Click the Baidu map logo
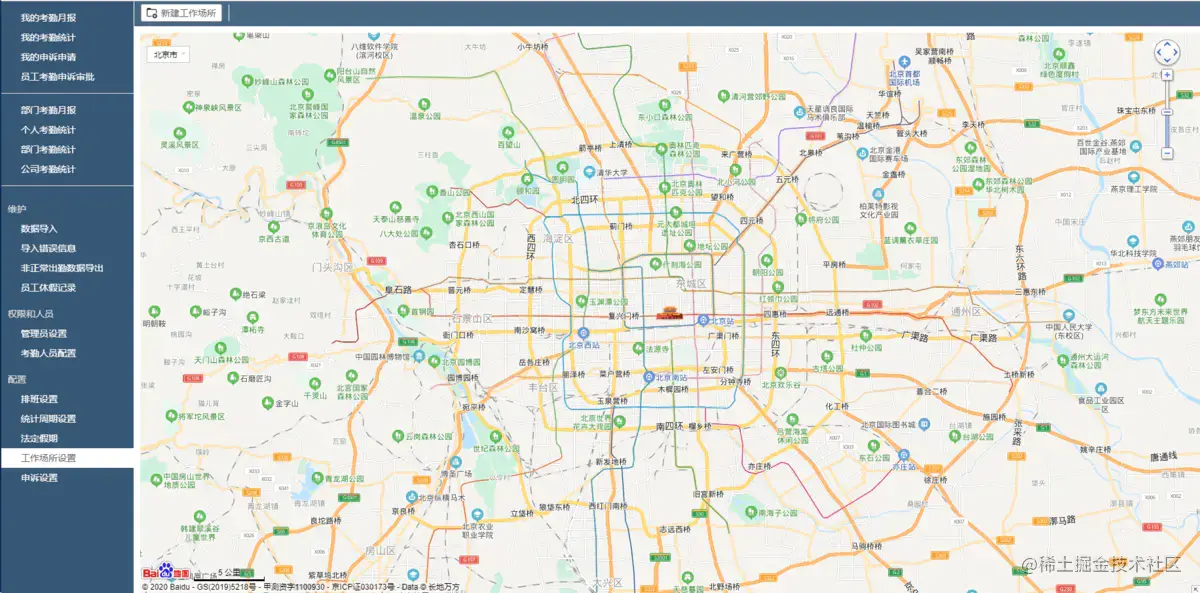The image size is (1200, 593). (x=166, y=573)
